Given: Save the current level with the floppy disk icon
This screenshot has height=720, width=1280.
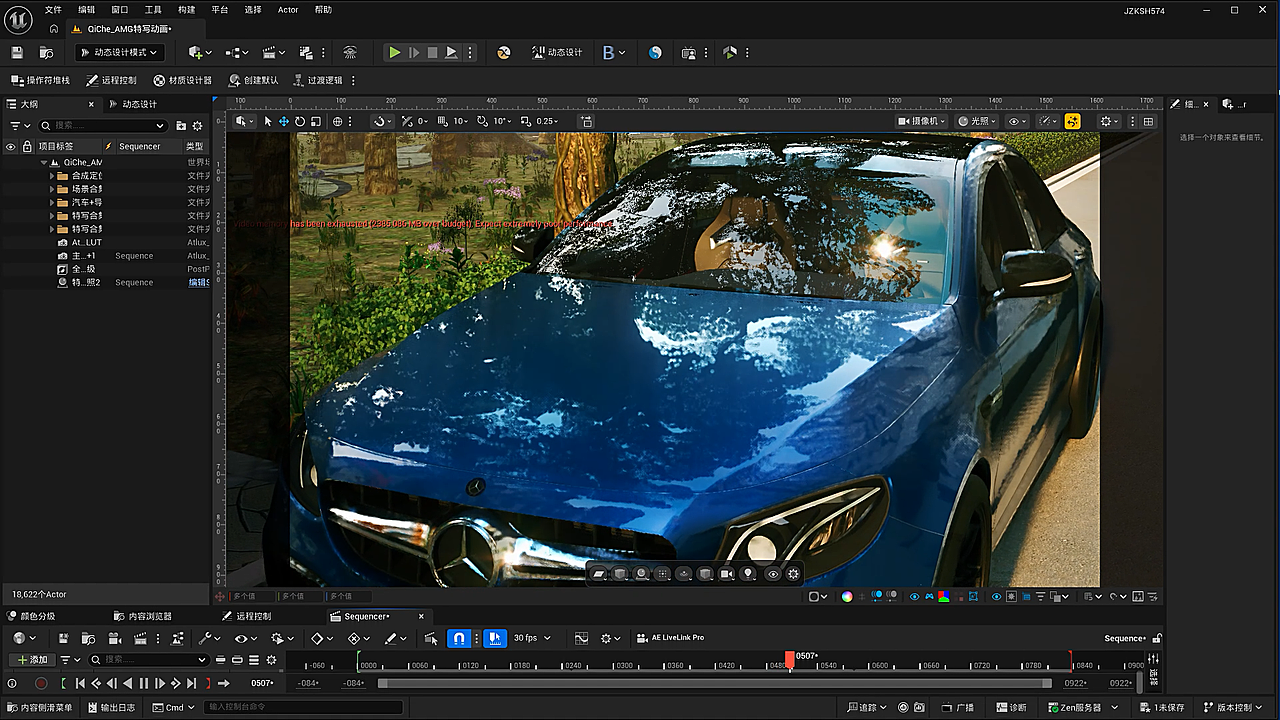Looking at the screenshot, I should 17,52.
